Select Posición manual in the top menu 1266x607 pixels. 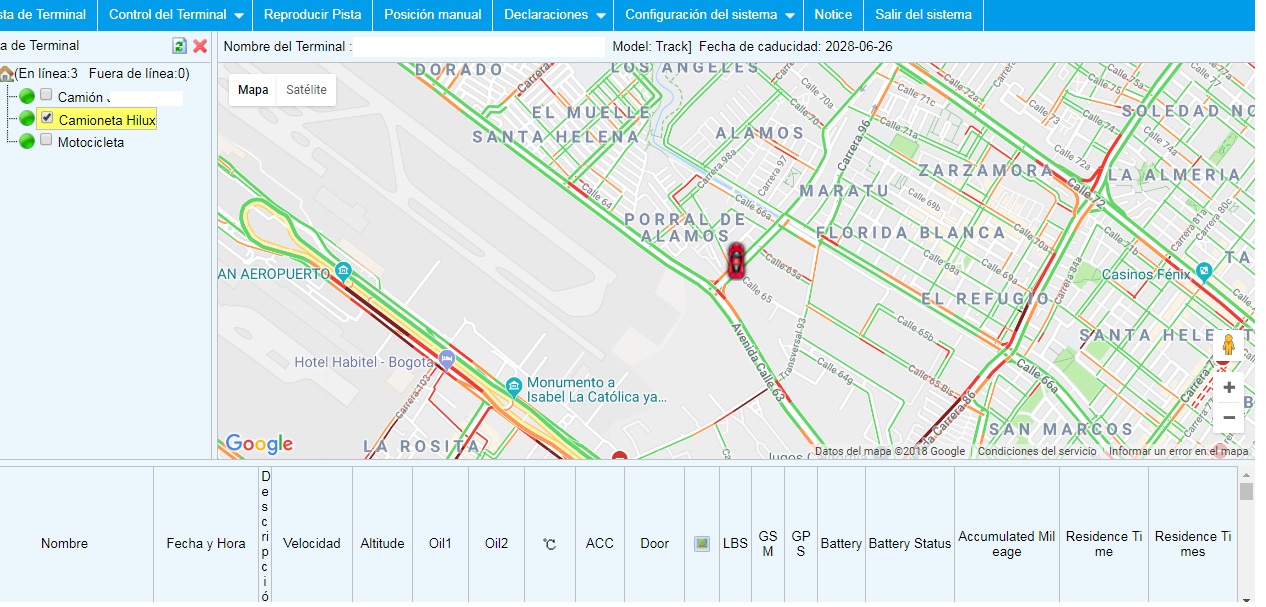pos(432,15)
